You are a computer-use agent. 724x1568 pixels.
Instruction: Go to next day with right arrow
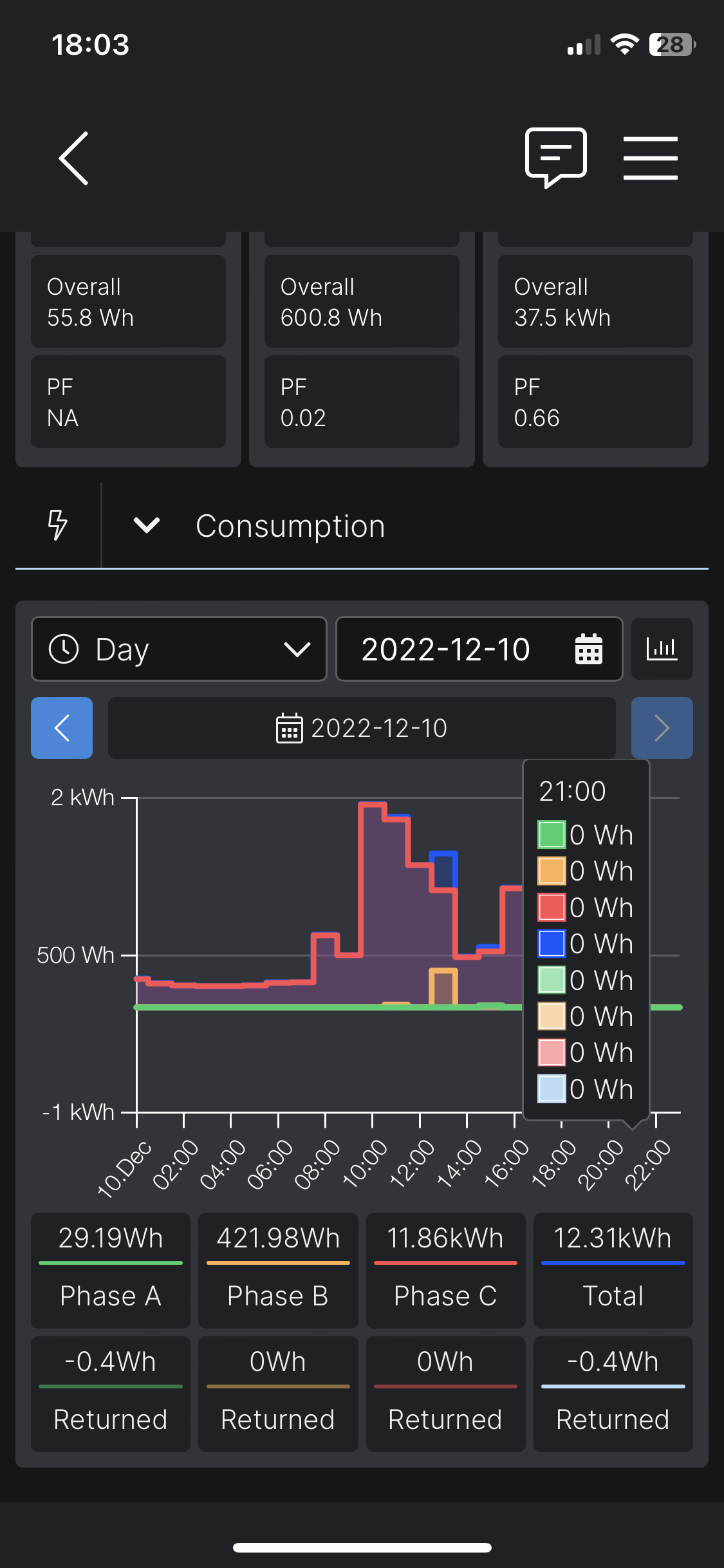pyautogui.click(x=662, y=728)
